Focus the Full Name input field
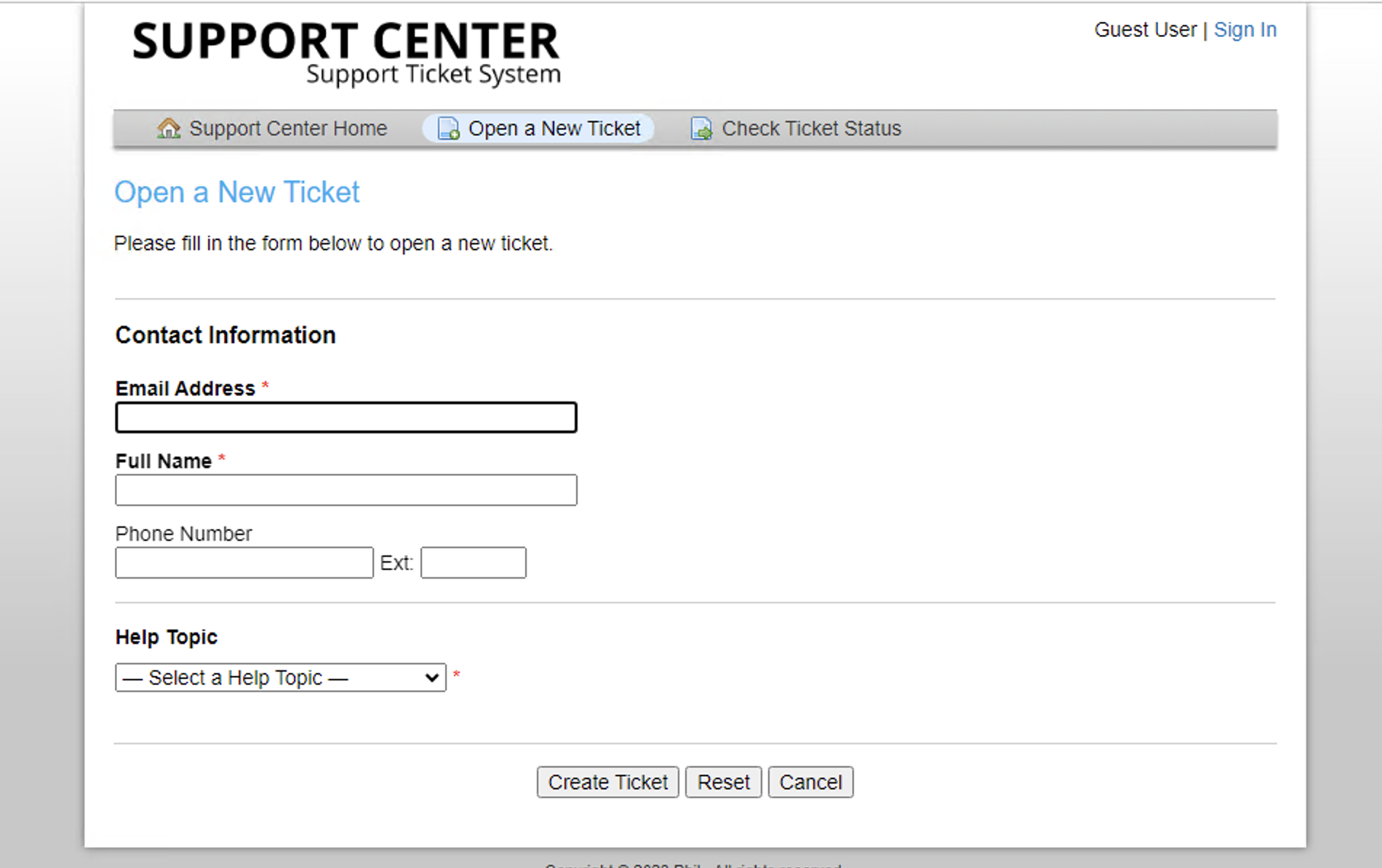Viewport: 1382px width, 868px height. 345,489
